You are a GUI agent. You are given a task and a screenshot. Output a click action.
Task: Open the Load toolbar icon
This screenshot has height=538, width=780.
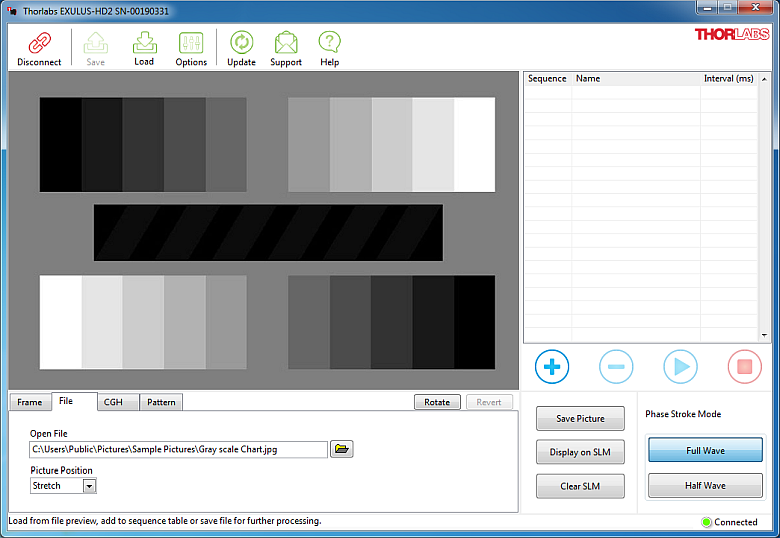[x=144, y=43]
